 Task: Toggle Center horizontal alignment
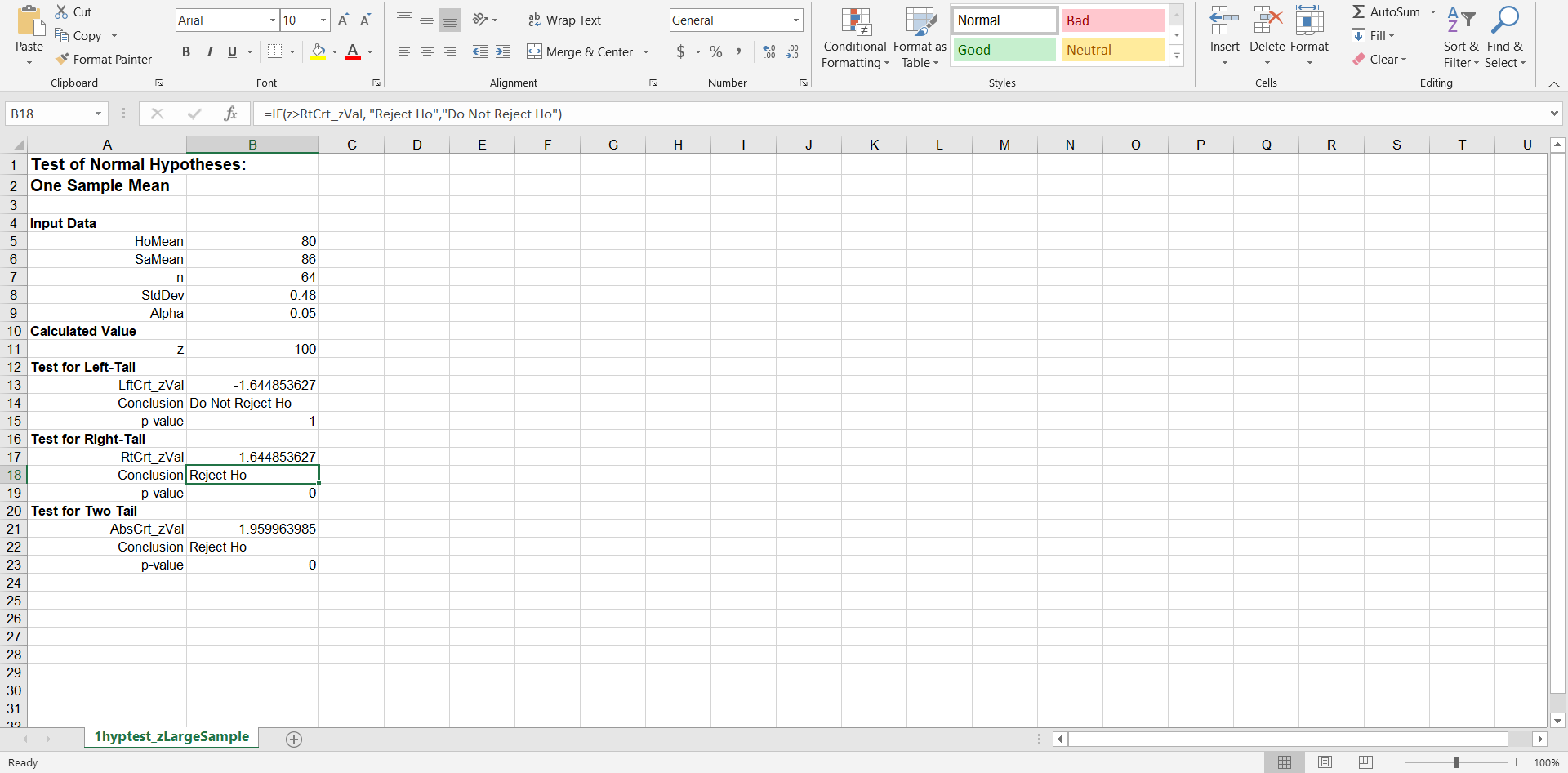427,51
